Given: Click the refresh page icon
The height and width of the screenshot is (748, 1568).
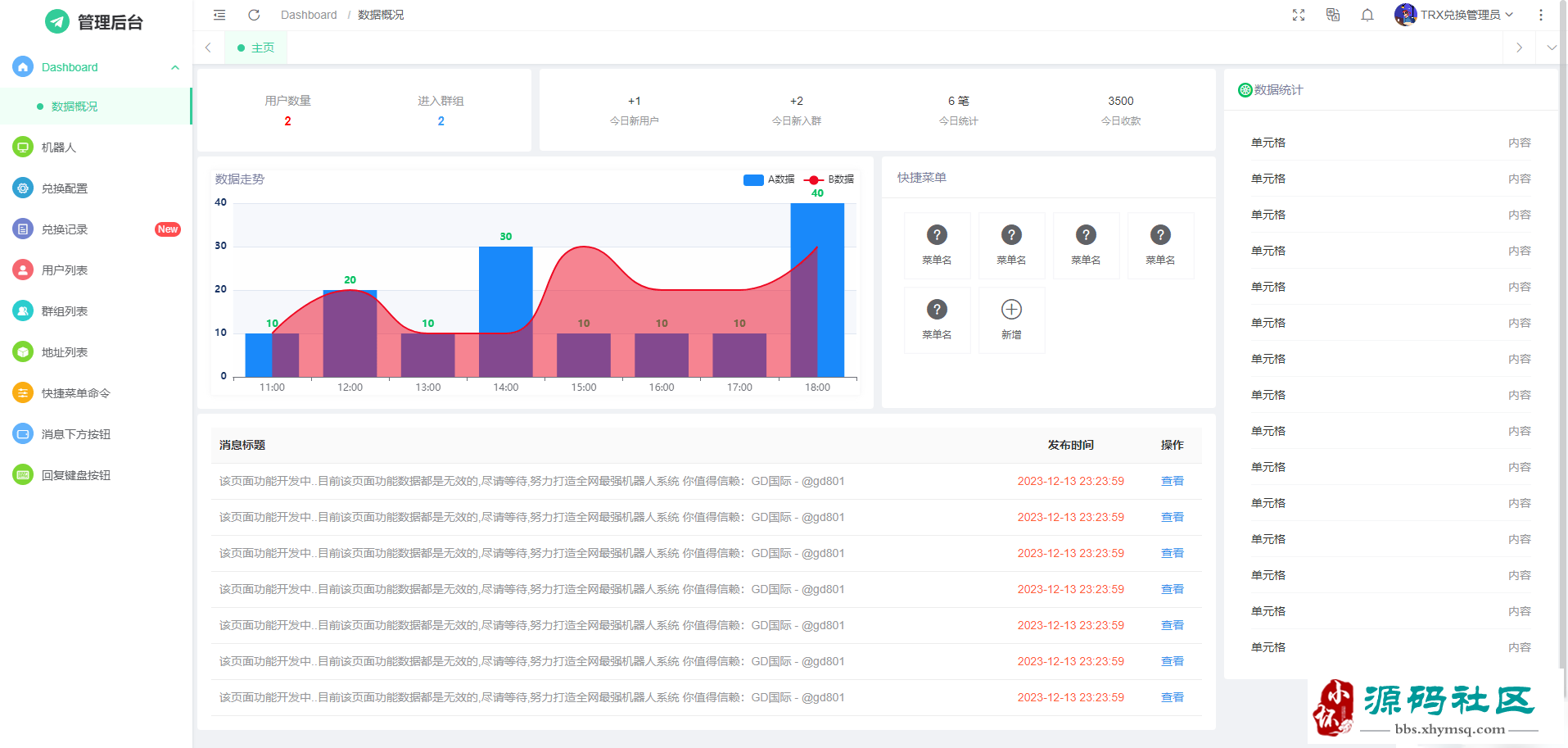Looking at the screenshot, I should tap(254, 15).
